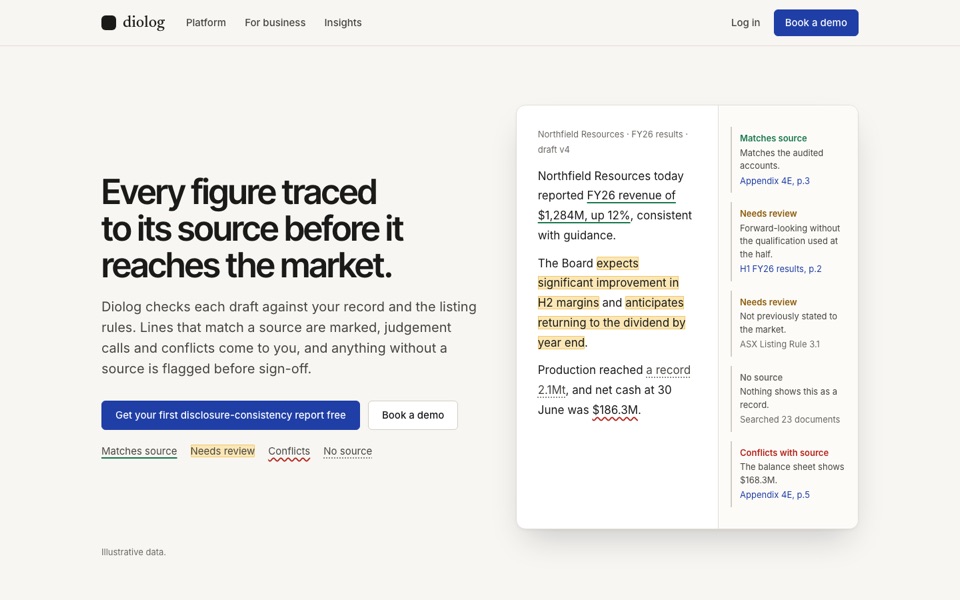This screenshot has height=600, width=960.
Task: Click underlined FY26 revenue of $1,284M text
Action: 607,205
